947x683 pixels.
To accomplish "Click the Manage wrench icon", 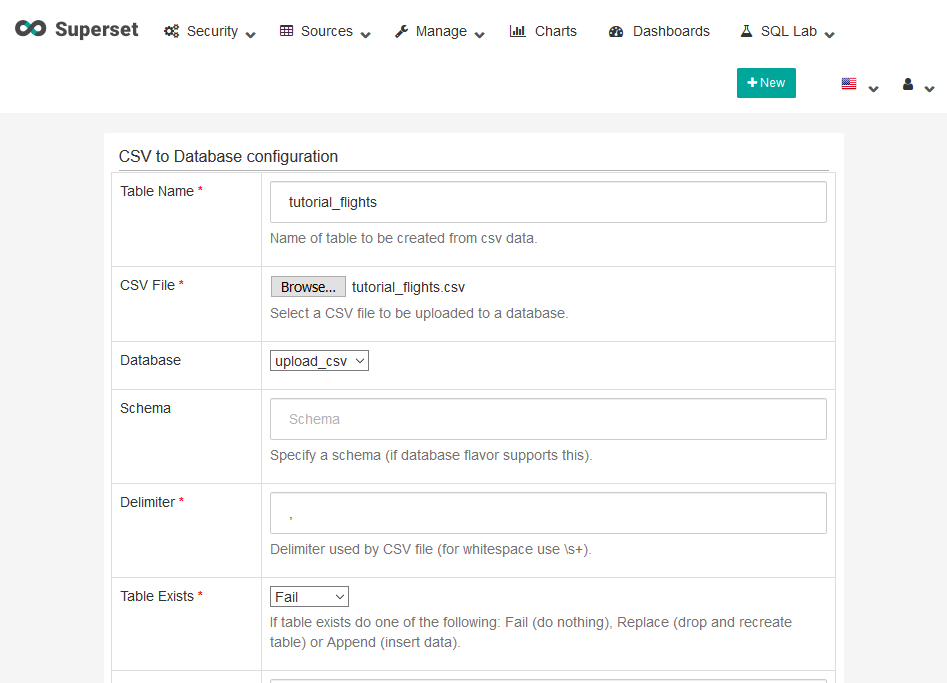I will pyautogui.click(x=401, y=31).
